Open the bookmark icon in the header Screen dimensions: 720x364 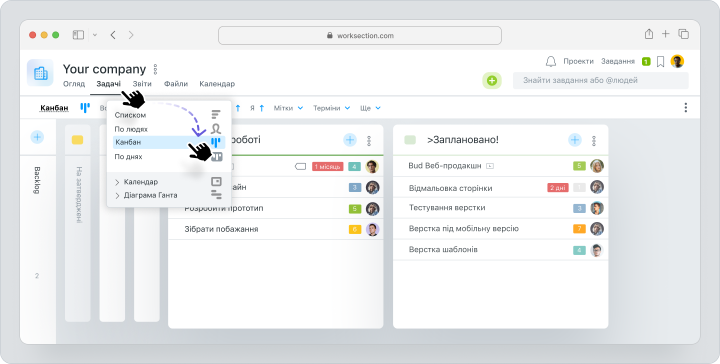pyautogui.click(x=660, y=62)
